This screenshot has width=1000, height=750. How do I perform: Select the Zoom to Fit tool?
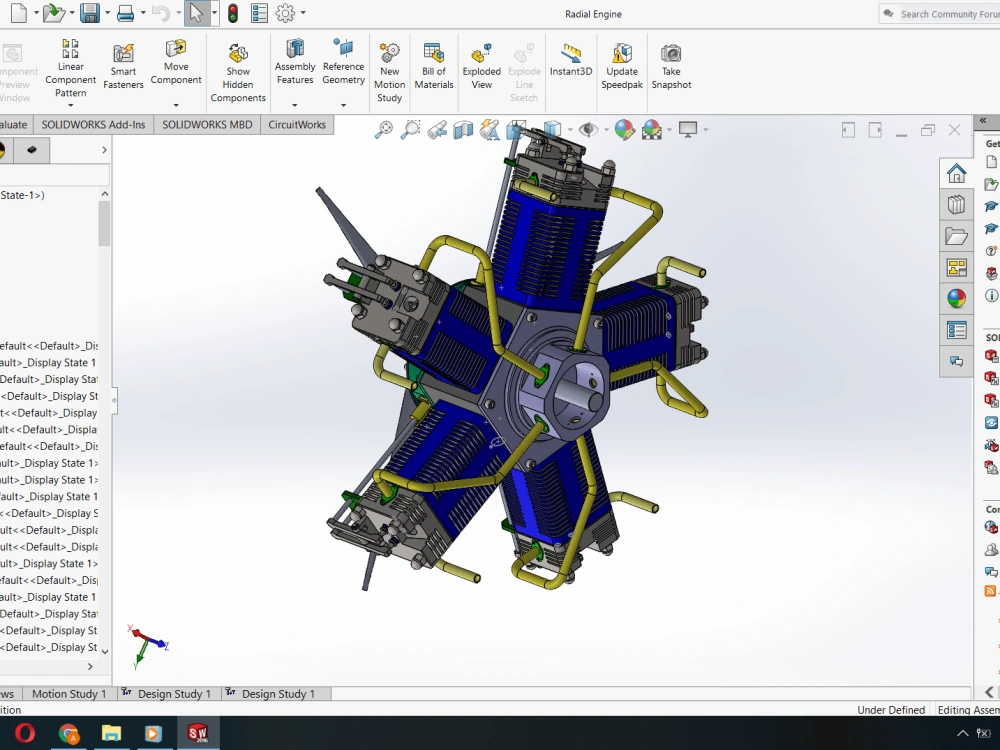(x=383, y=129)
